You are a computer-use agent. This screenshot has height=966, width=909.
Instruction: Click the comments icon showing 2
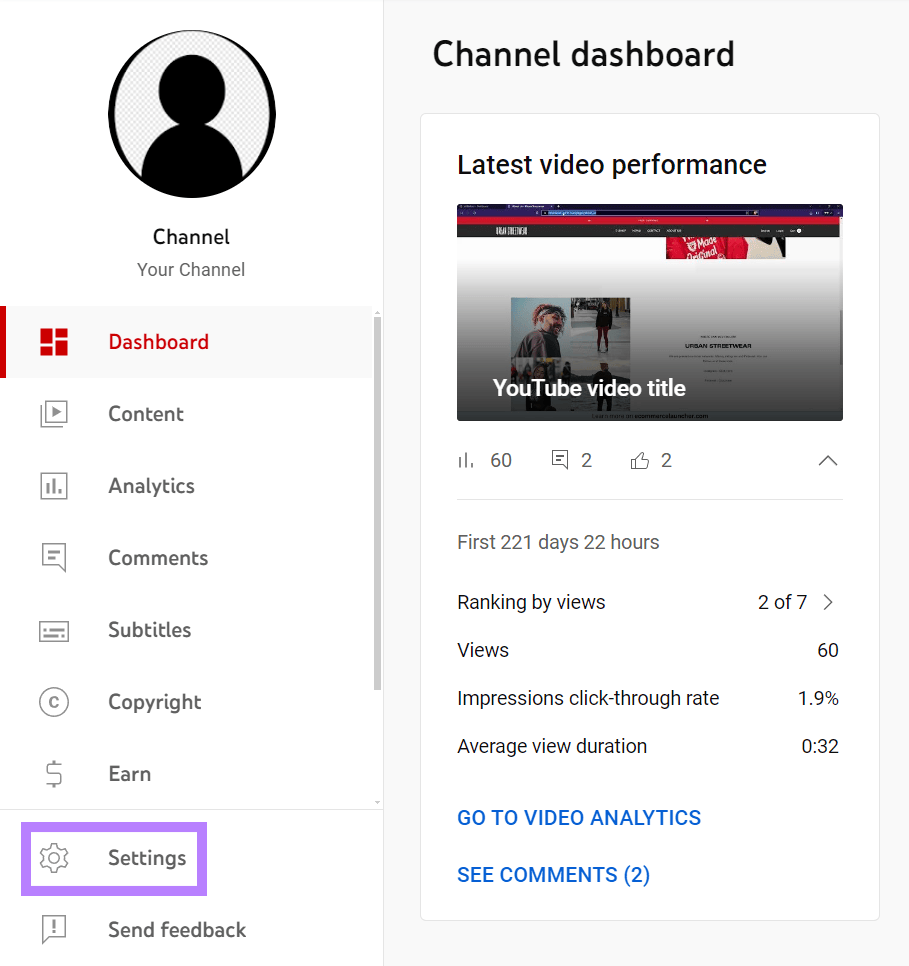[x=559, y=459]
